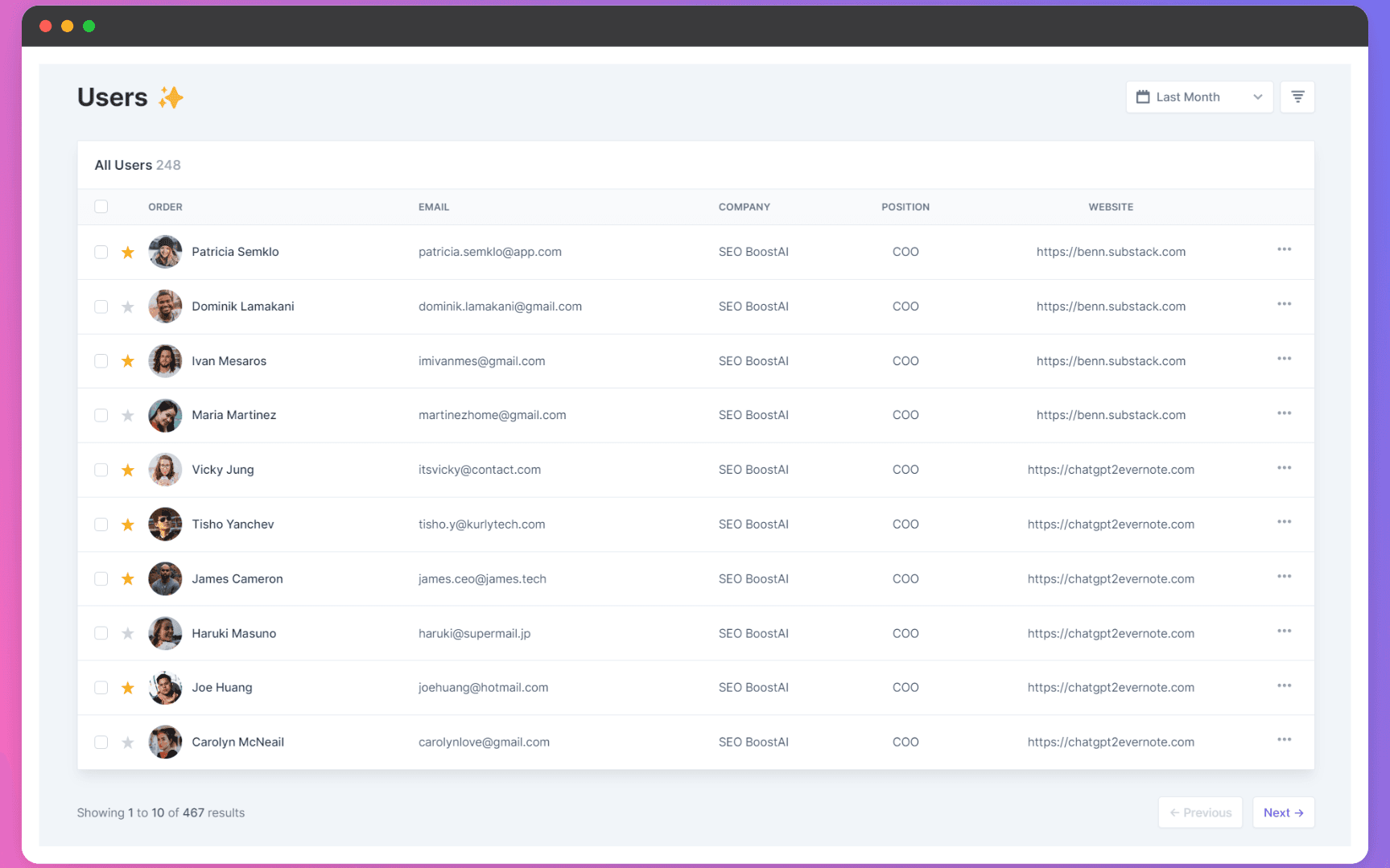
Task: Click Tisho Yanchev's avatar photo
Action: (165, 525)
